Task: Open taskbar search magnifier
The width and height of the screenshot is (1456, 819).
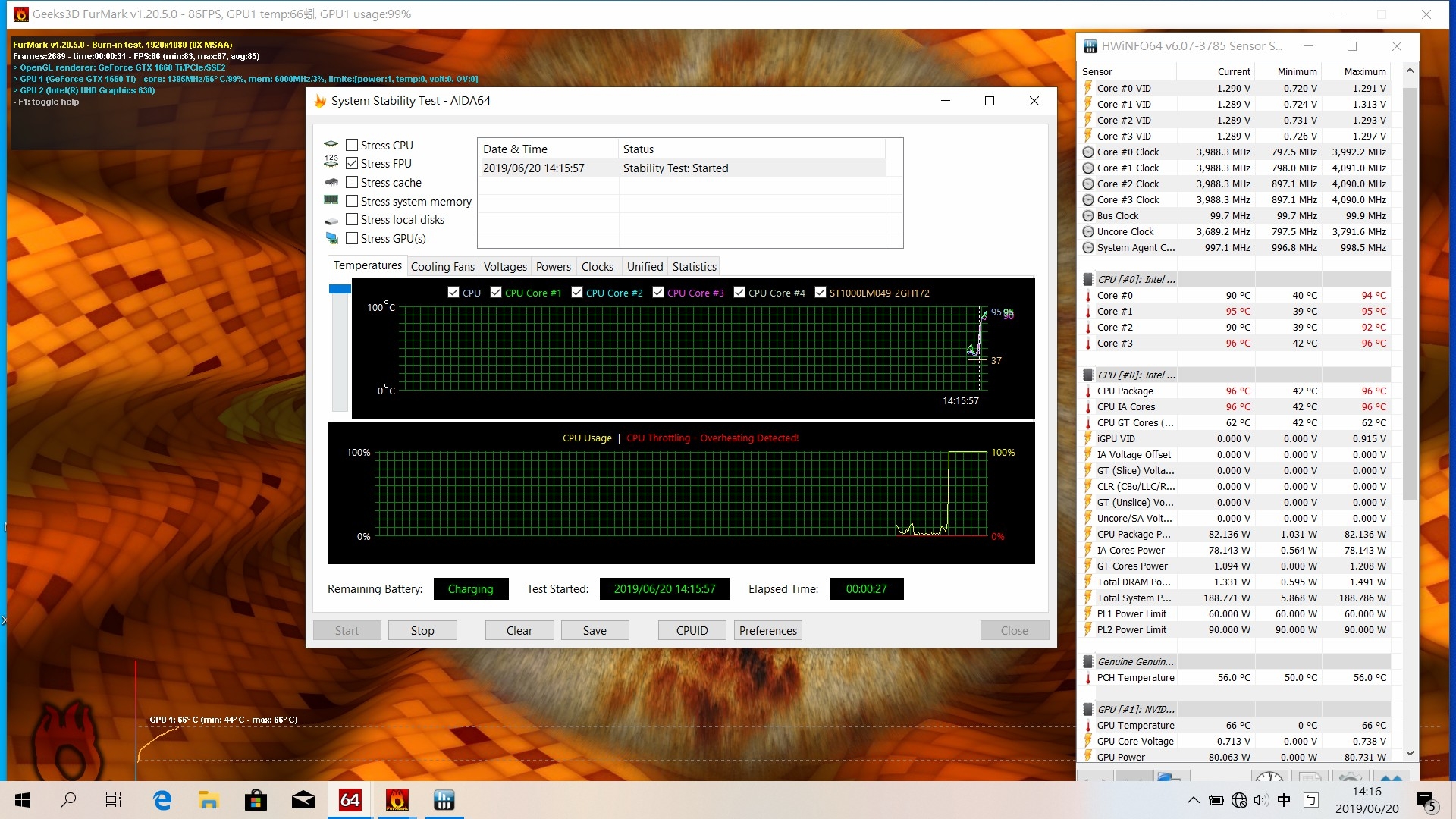Action: (68, 800)
